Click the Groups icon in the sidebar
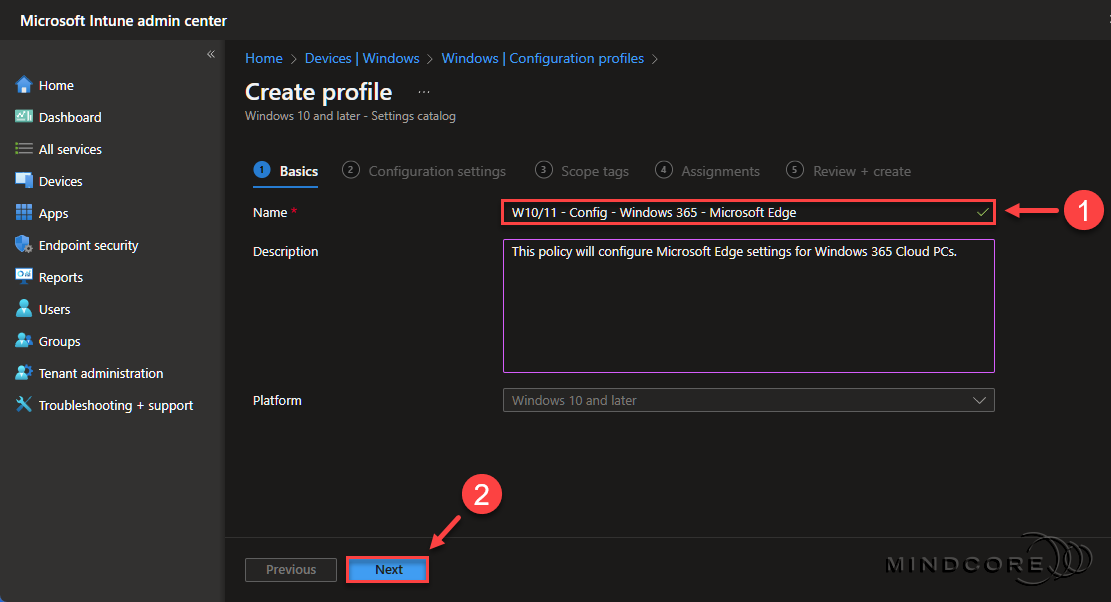Viewport: 1111px width, 602px height. coord(24,341)
